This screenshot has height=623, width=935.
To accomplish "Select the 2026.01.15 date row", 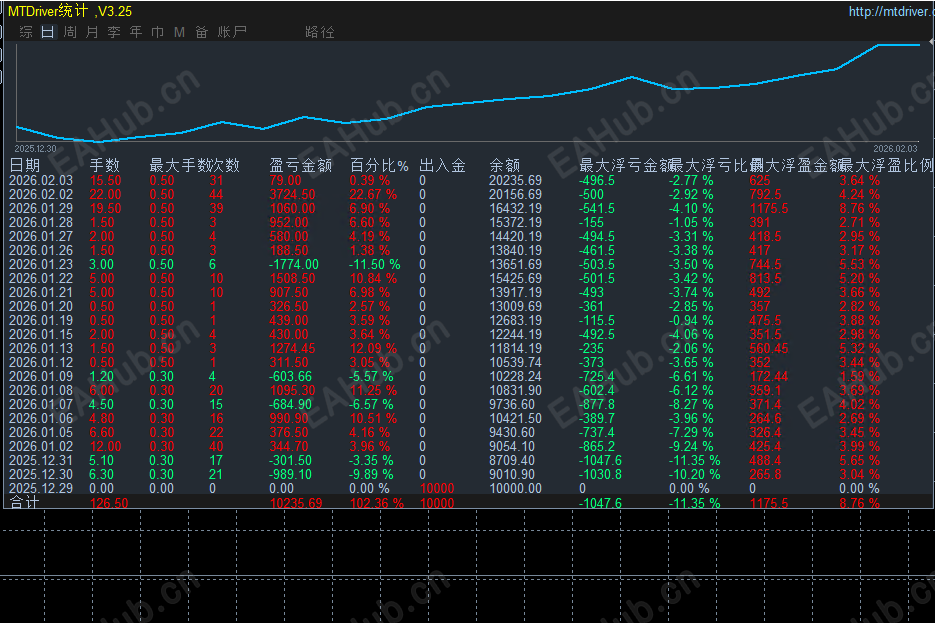I will 41,334.
